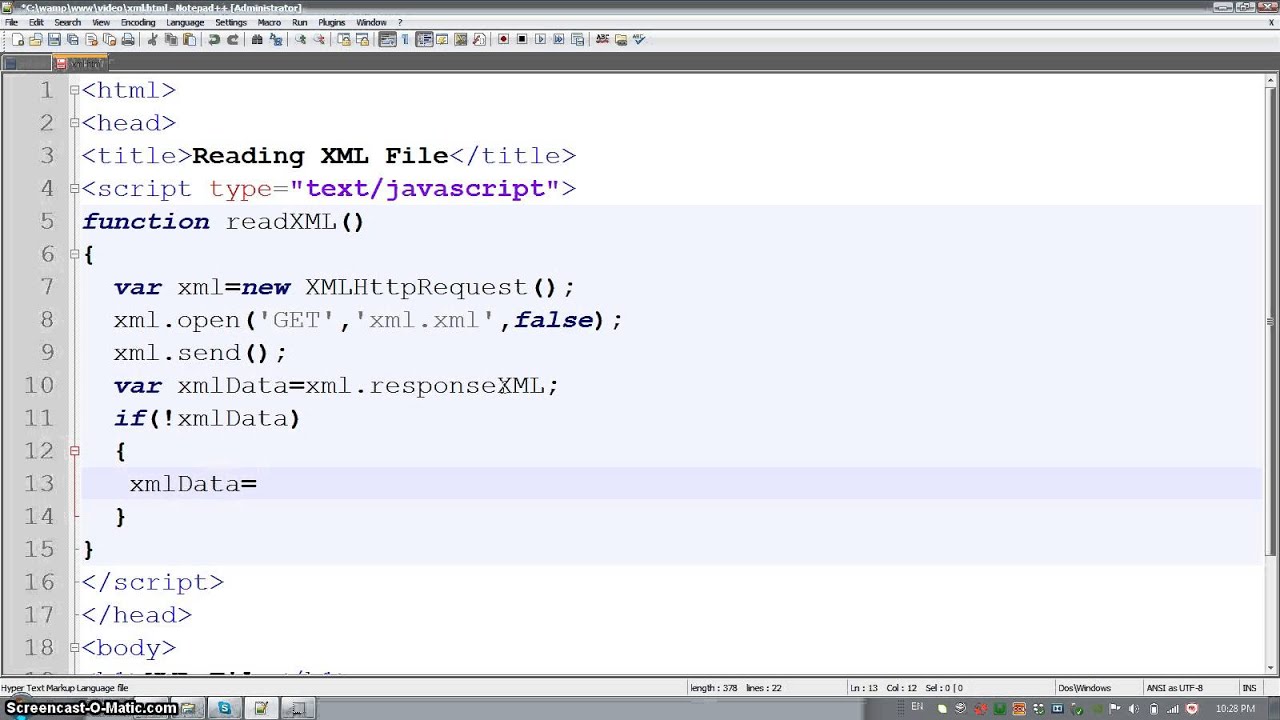Stop macro recording with square icon

[x=521, y=40]
